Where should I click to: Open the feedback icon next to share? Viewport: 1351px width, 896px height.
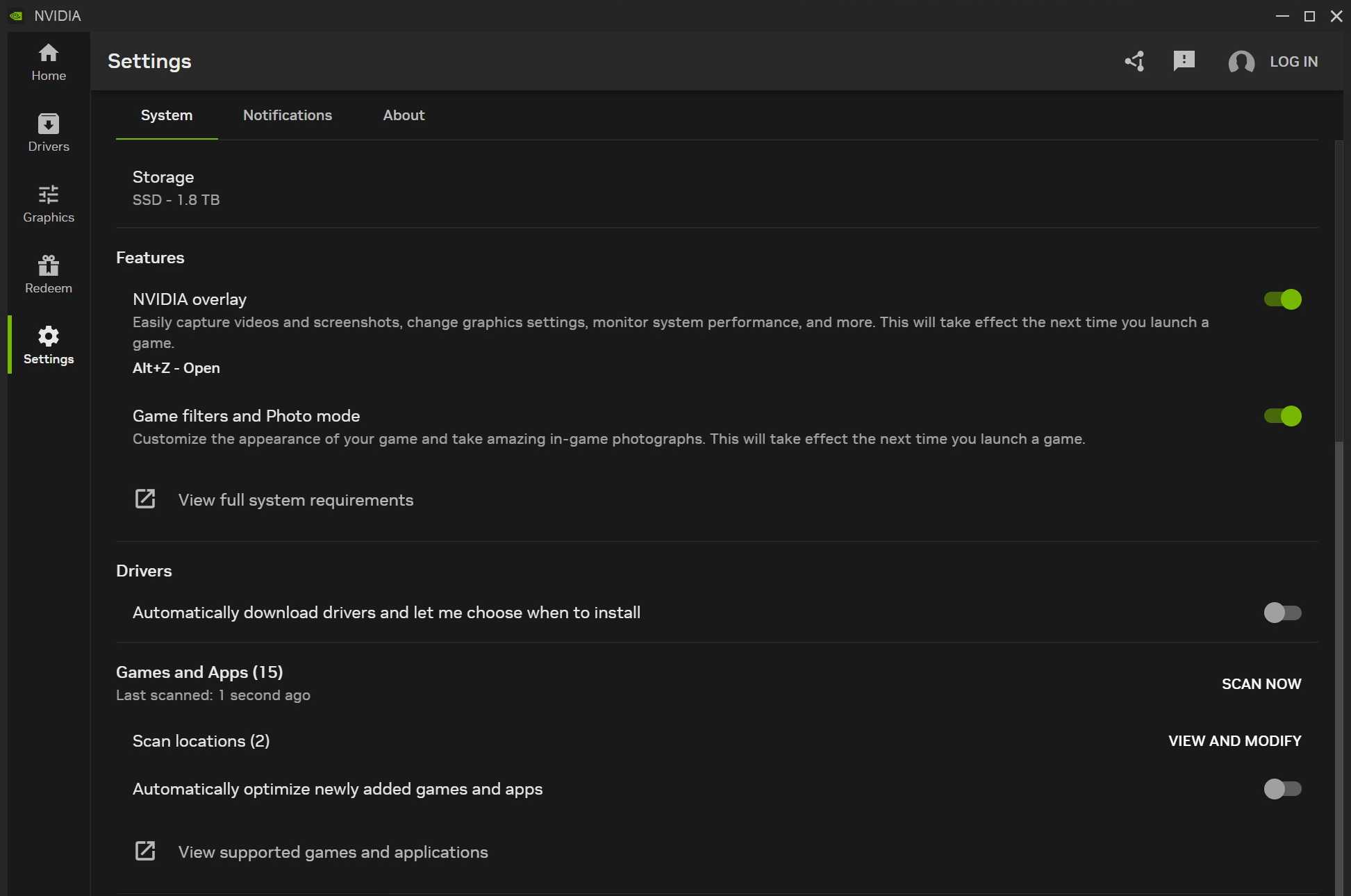coord(1183,61)
